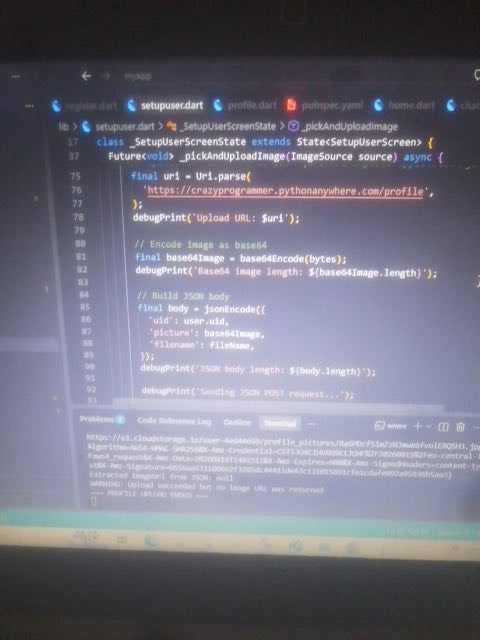The width and height of the screenshot is (480, 640).
Task: Switch to Code Reference Log panel
Action: [174, 421]
